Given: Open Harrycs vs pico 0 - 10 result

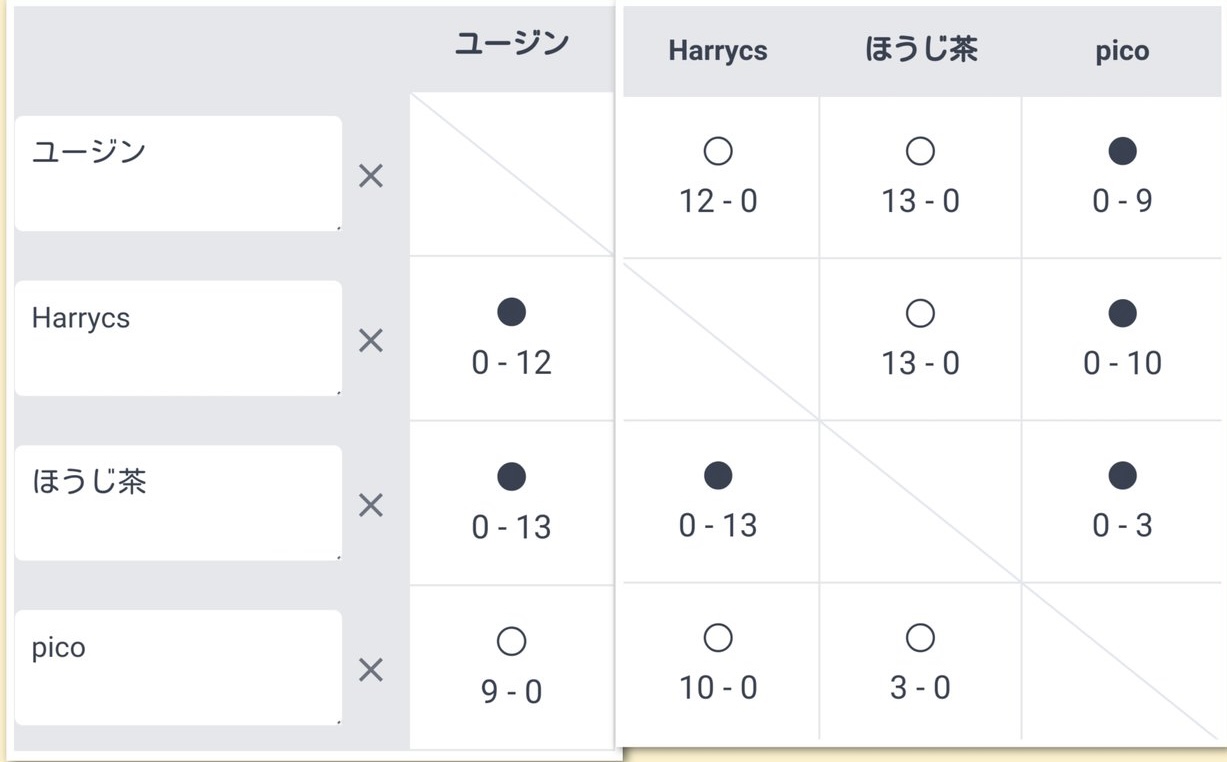Looking at the screenshot, I should 1122,339.
